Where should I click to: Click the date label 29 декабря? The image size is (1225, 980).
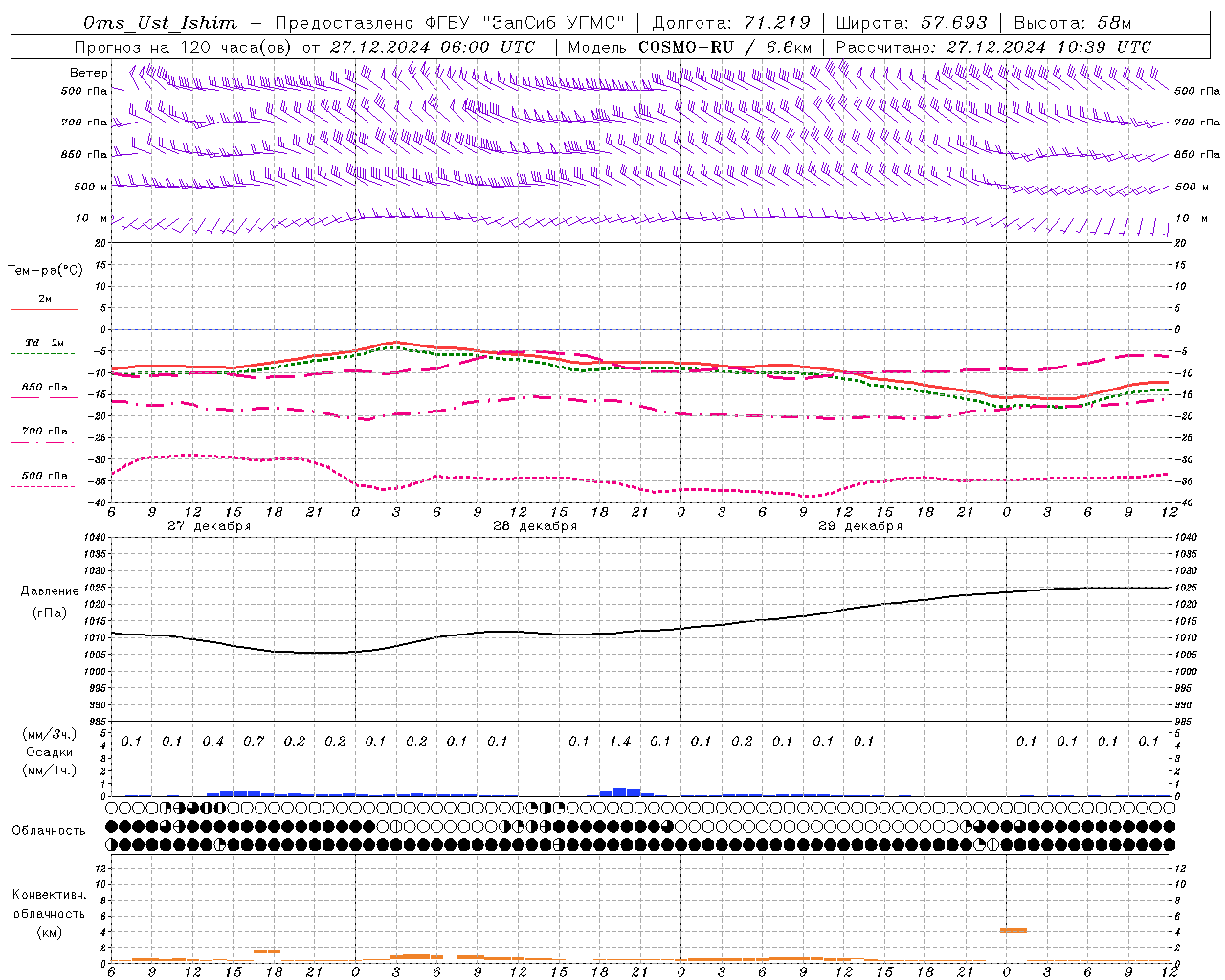coord(860,526)
